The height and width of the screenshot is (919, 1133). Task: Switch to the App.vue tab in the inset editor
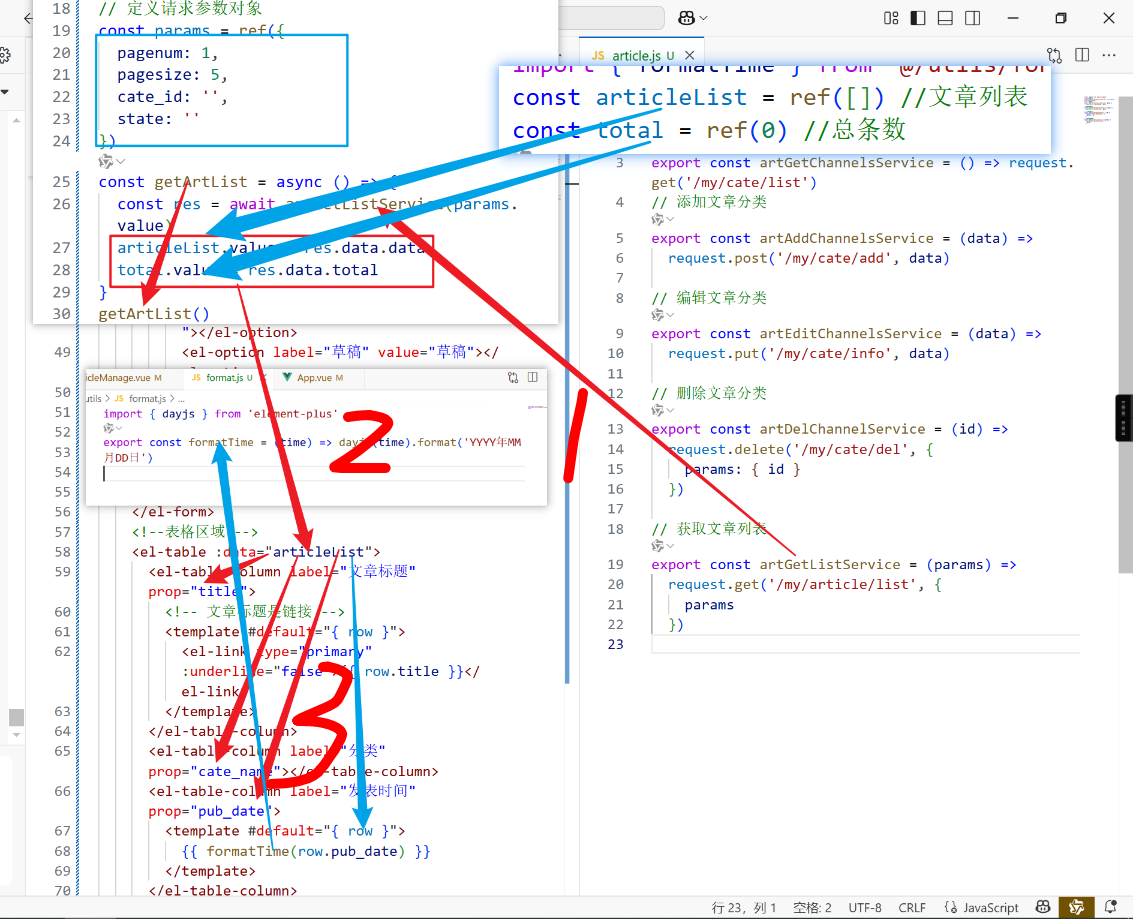click(313, 377)
